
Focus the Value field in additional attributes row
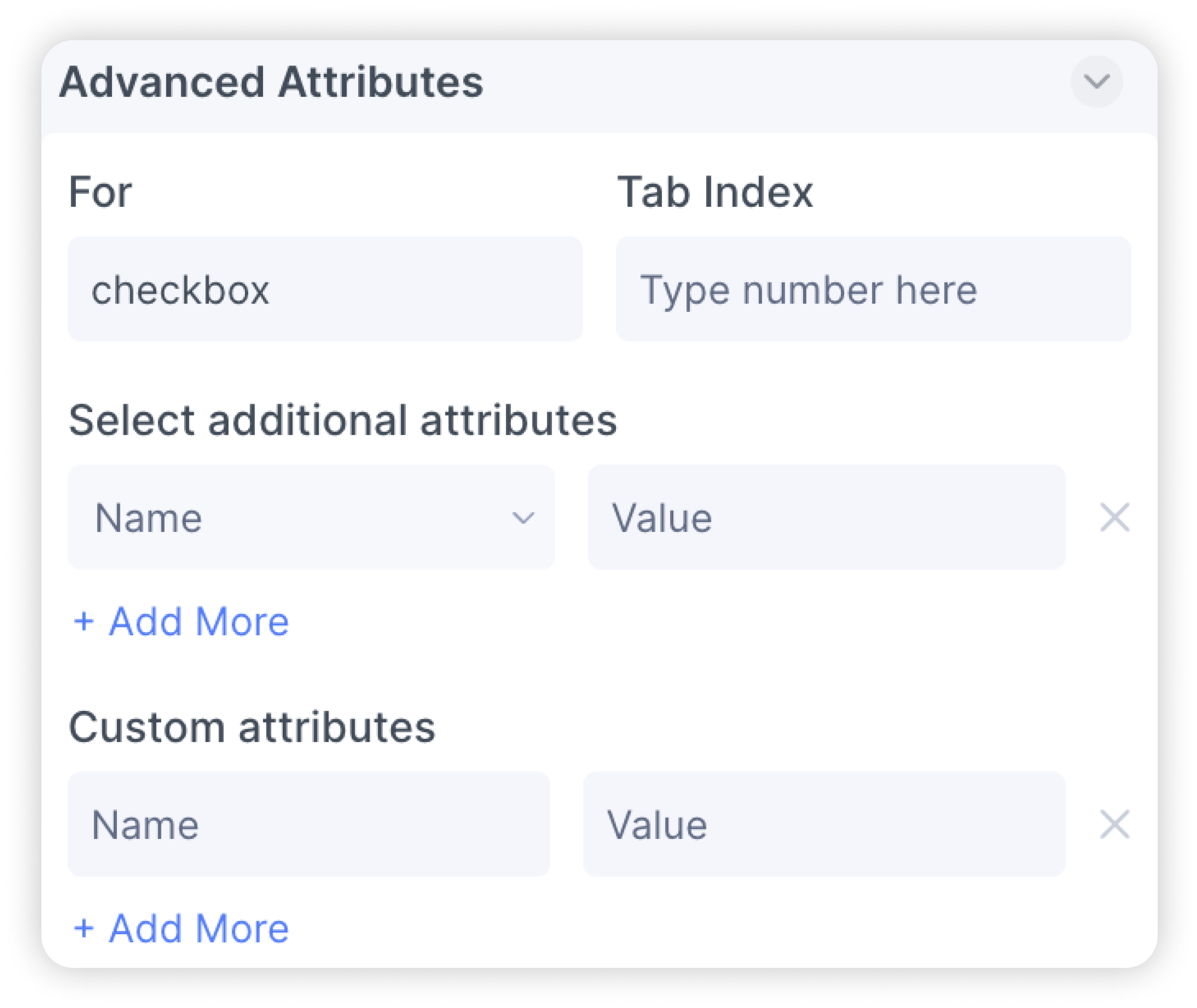tap(826, 518)
